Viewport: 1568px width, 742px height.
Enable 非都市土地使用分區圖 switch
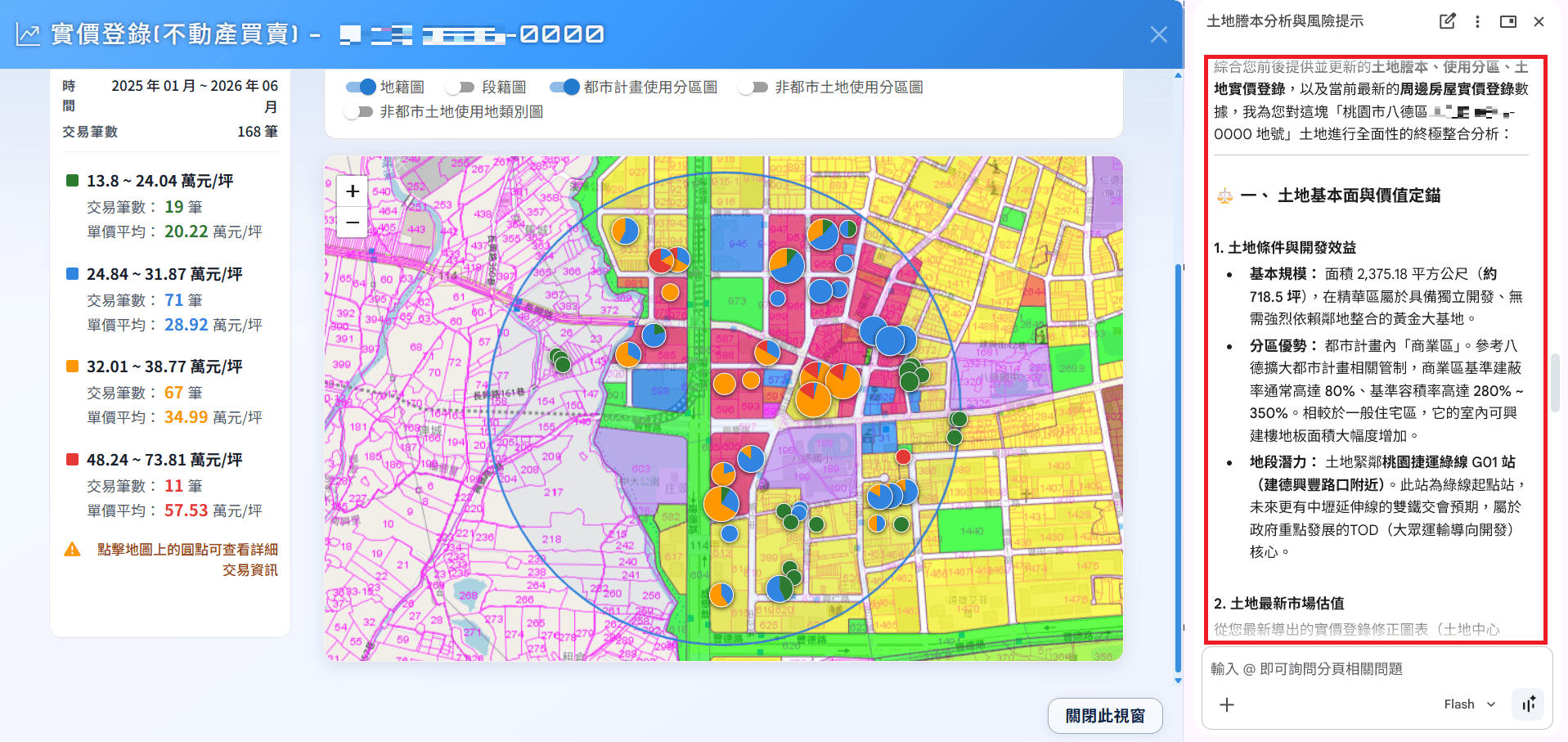754,87
